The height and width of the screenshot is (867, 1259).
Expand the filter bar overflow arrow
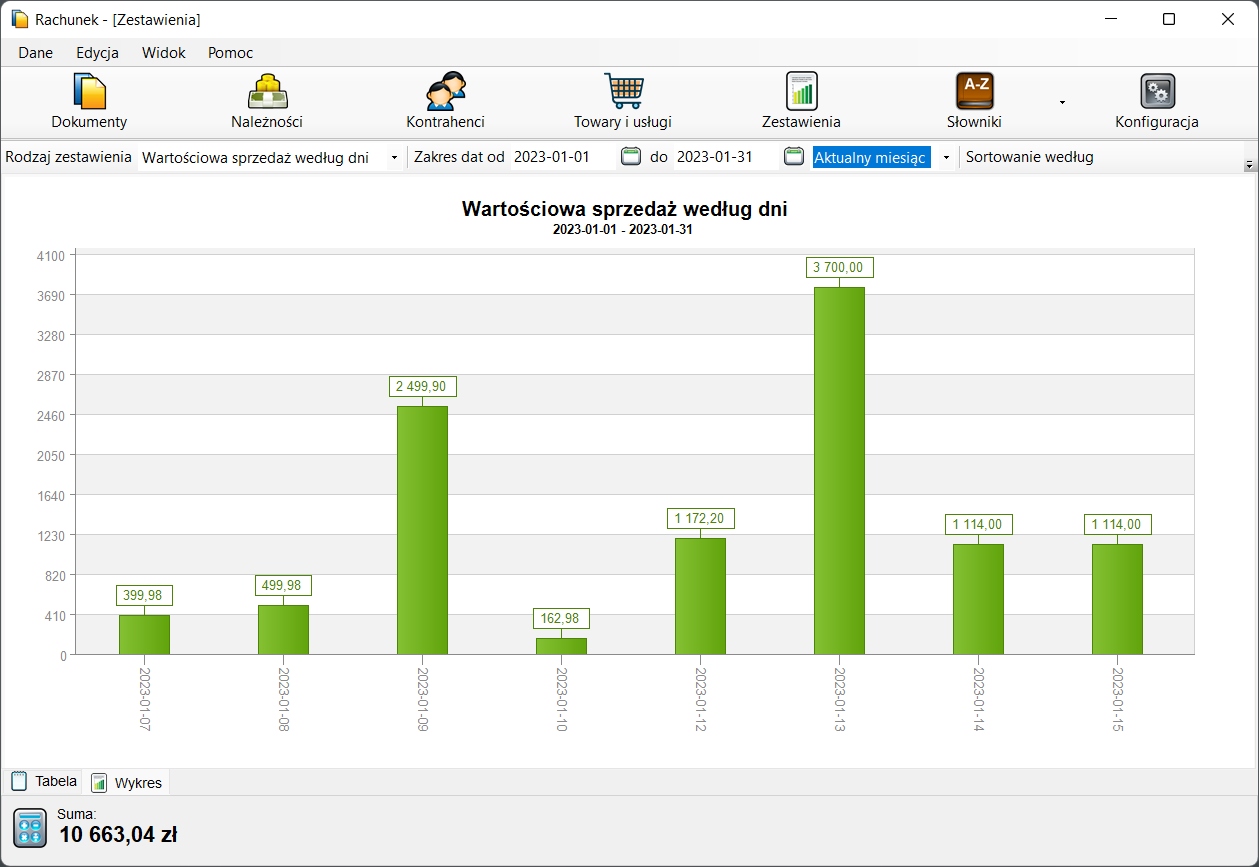click(x=1249, y=164)
